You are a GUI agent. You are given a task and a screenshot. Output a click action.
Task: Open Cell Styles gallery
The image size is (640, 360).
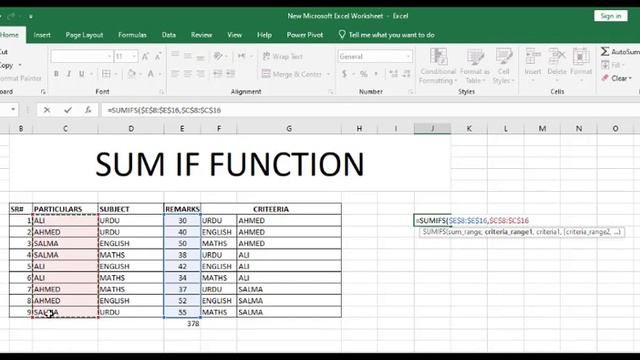503,66
